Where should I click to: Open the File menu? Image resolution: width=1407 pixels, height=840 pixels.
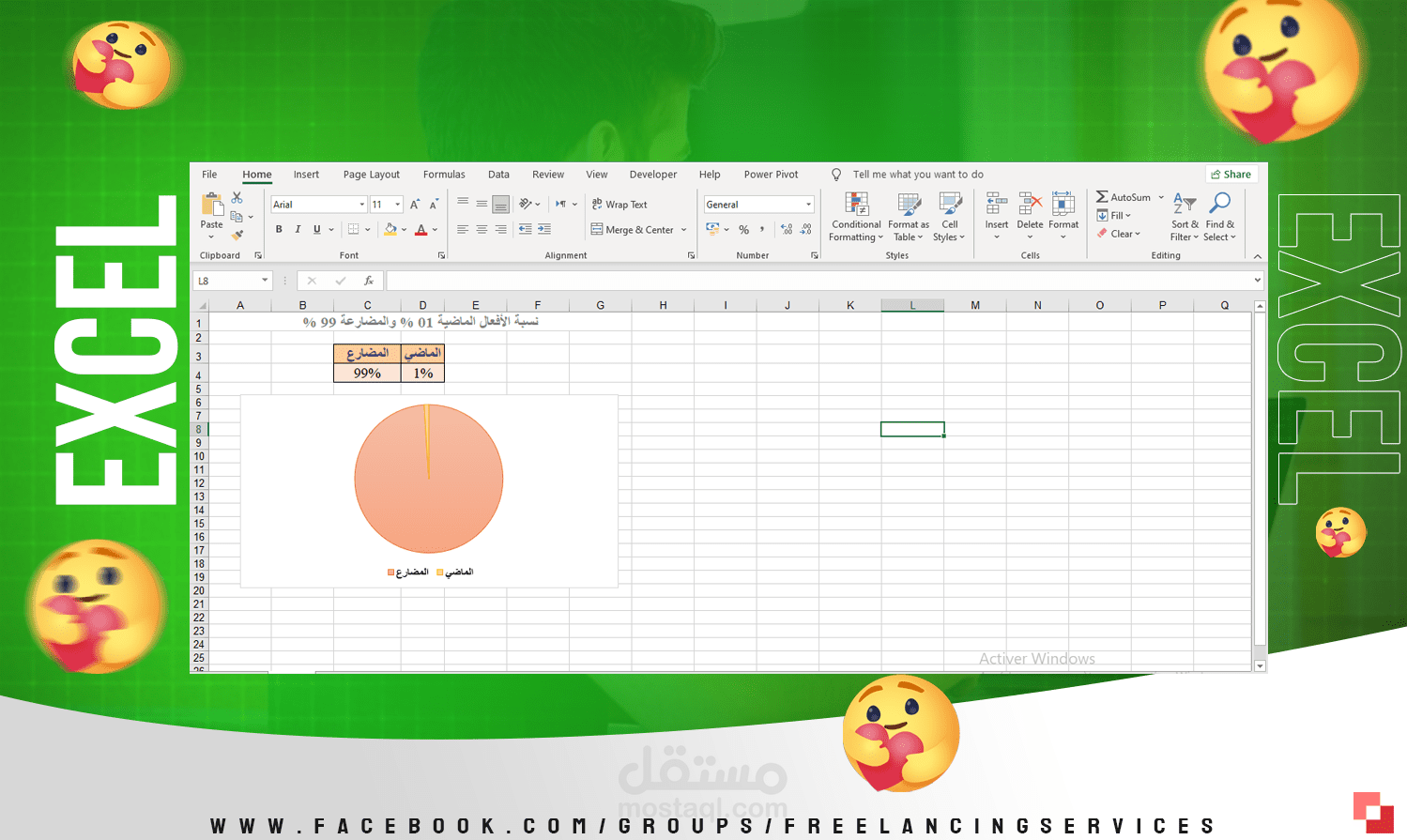click(209, 175)
